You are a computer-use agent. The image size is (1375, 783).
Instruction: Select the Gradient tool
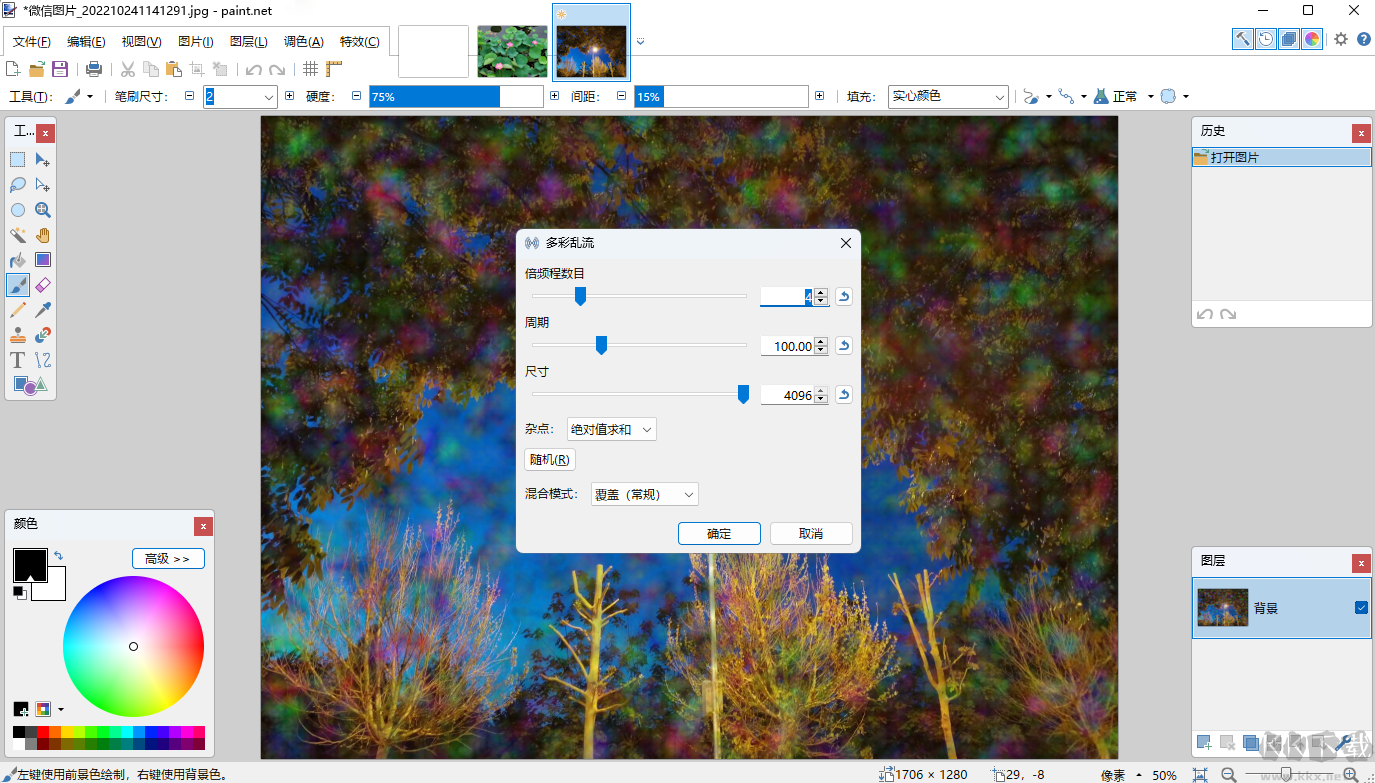click(42, 259)
